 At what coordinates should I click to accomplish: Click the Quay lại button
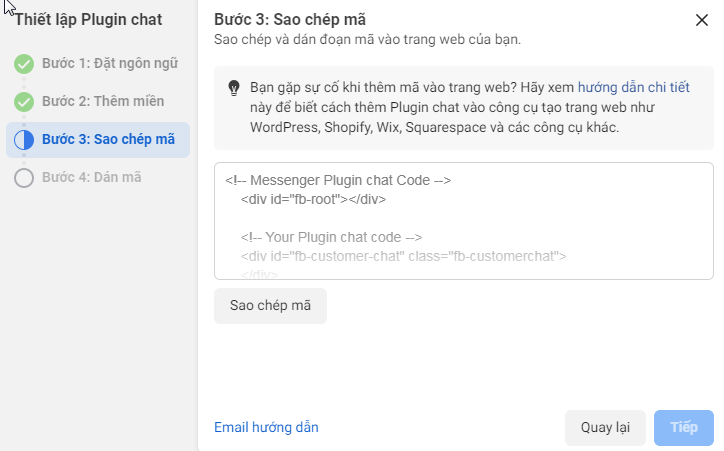(605, 427)
